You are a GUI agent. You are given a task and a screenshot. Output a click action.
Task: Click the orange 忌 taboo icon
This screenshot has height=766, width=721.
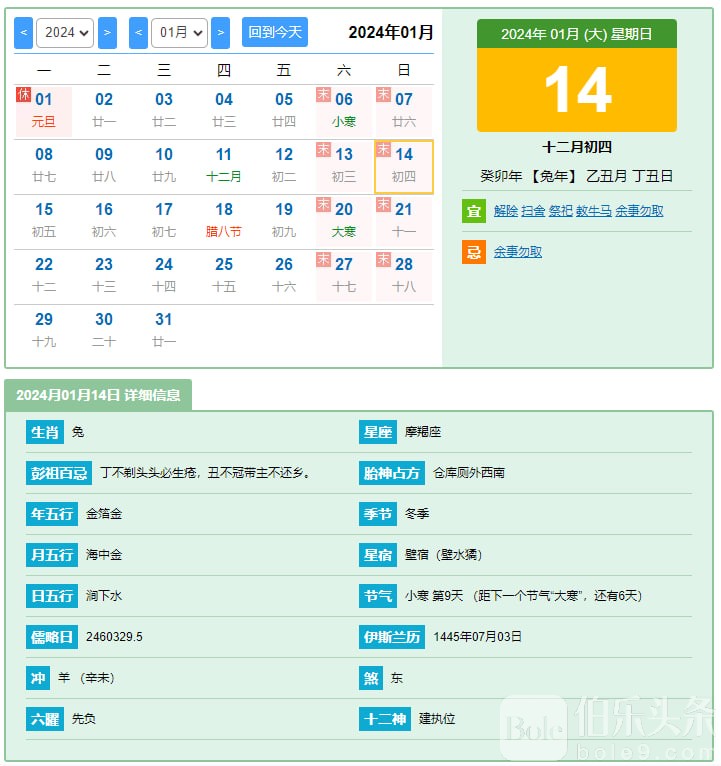(x=473, y=252)
